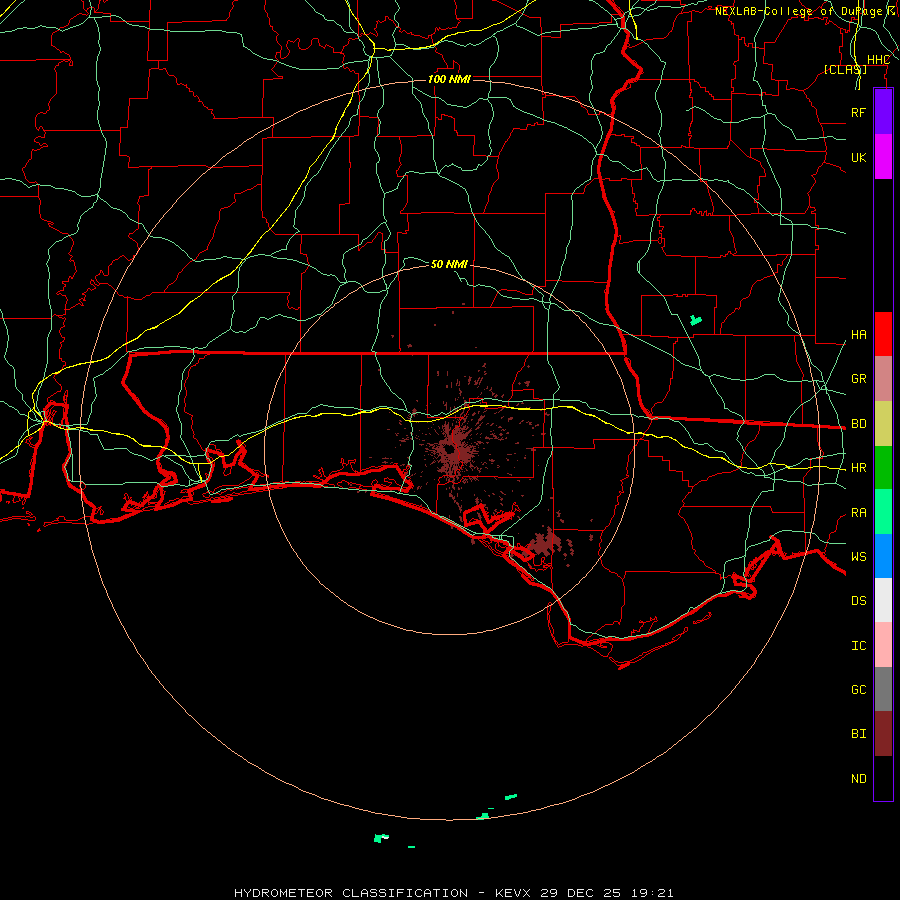Click the RA legend label
Screen dimensions: 900x900
pos(858,513)
